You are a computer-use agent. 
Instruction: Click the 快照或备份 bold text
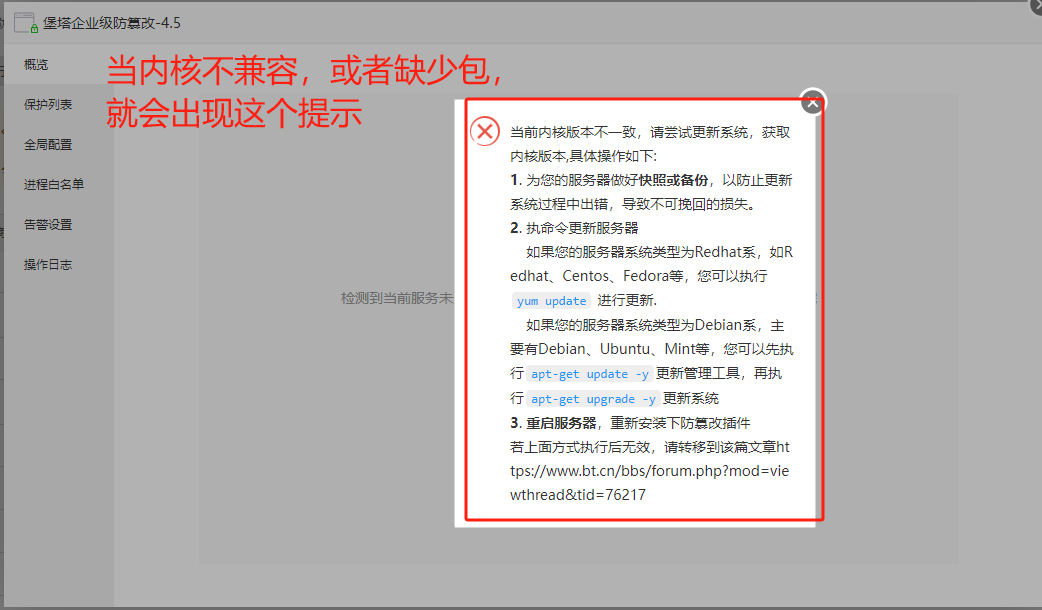[x=673, y=180]
